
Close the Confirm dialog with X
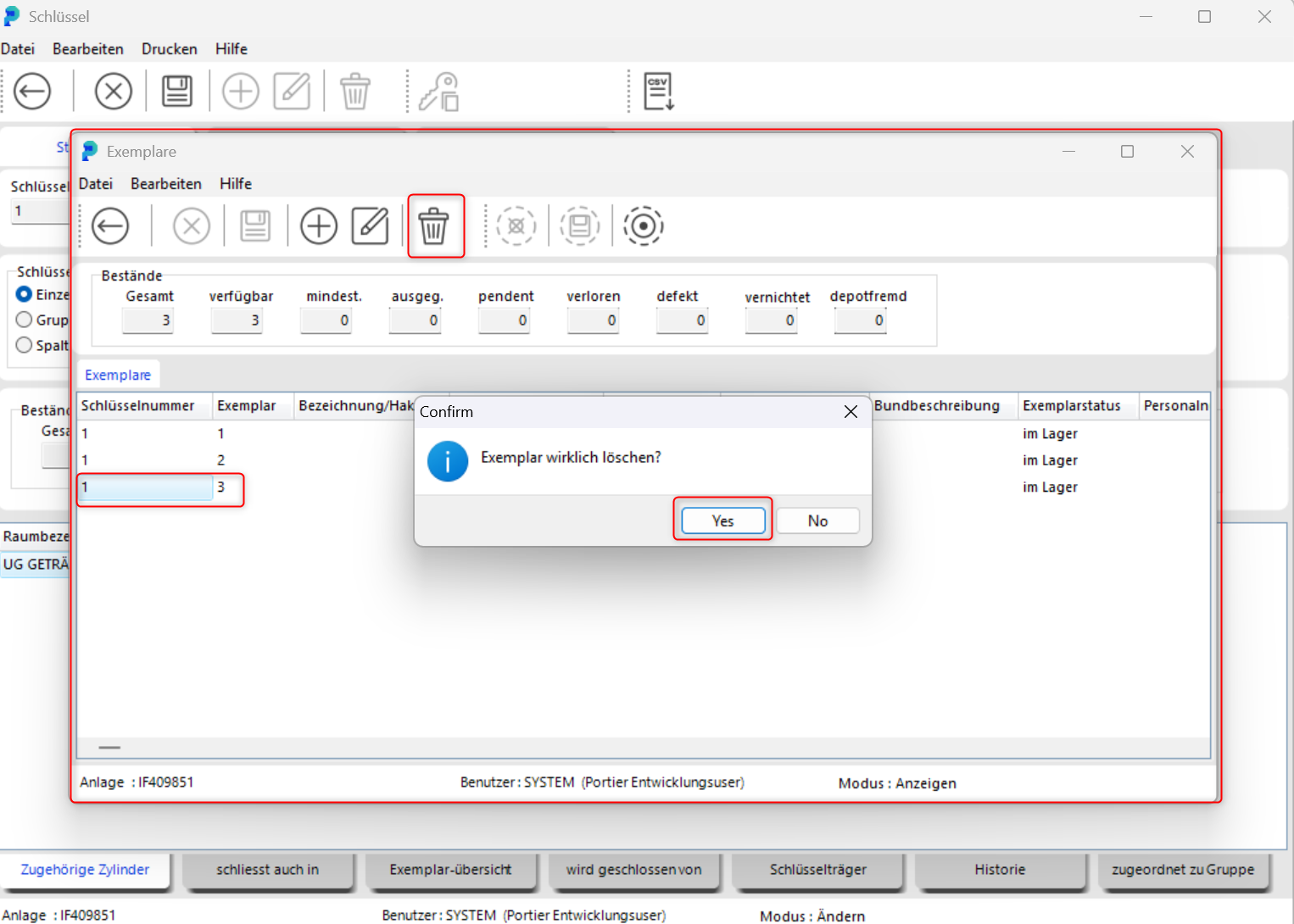851,412
